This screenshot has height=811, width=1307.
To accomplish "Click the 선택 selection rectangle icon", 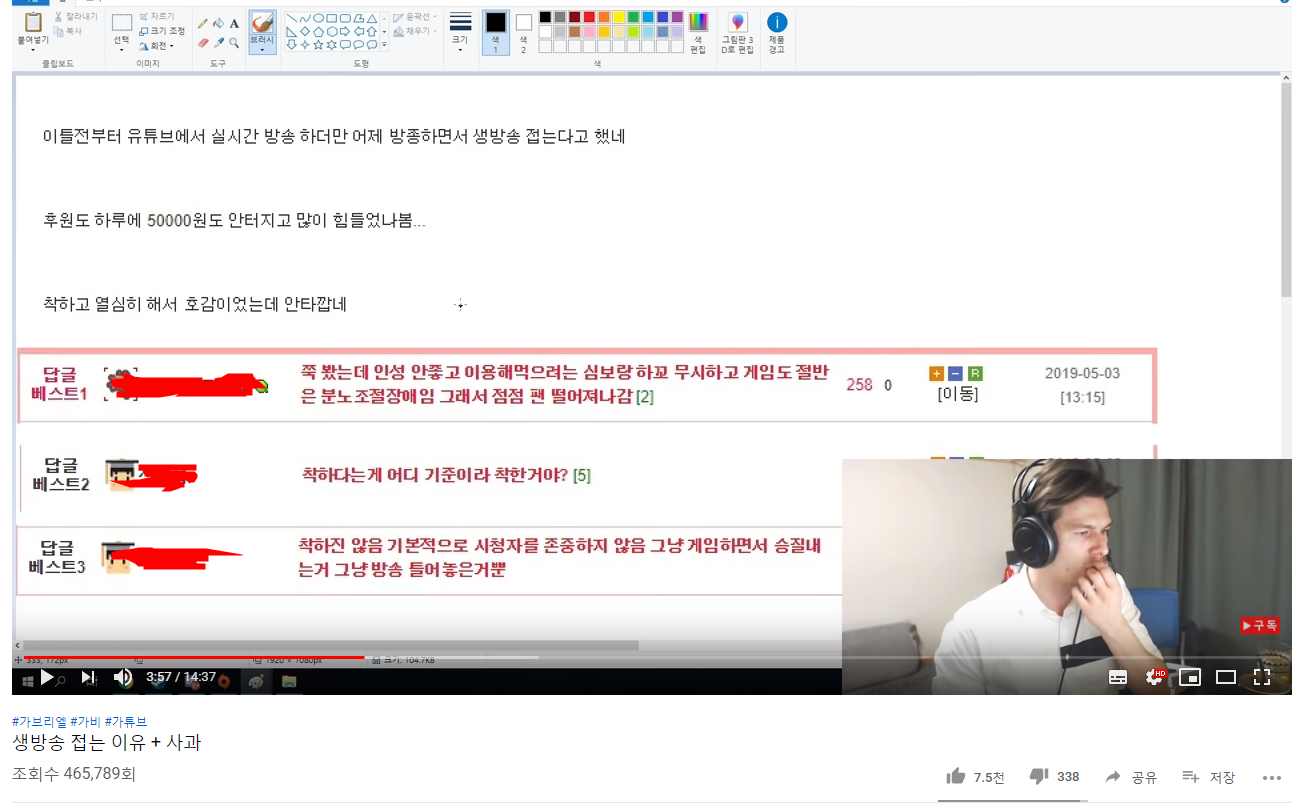I will (122, 22).
